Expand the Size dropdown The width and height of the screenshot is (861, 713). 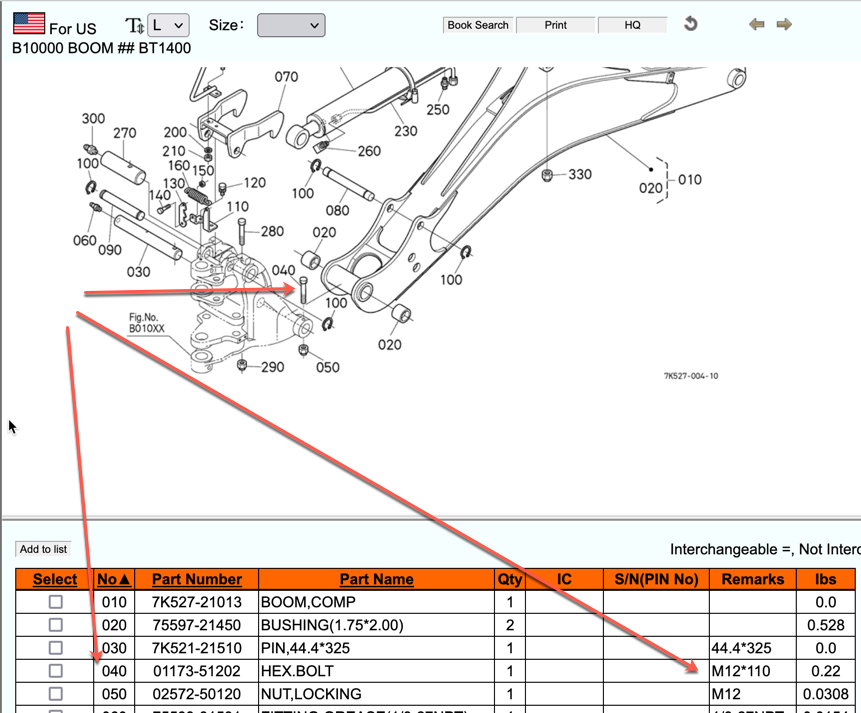point(291,25)
